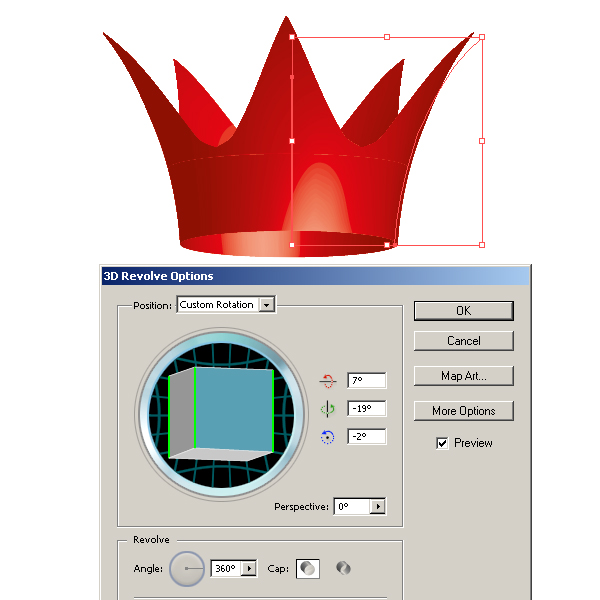The width and height of the screenshot is (600, 600).
Task: Open the Perspective slider arrow
Action: [x=378, y=506]
